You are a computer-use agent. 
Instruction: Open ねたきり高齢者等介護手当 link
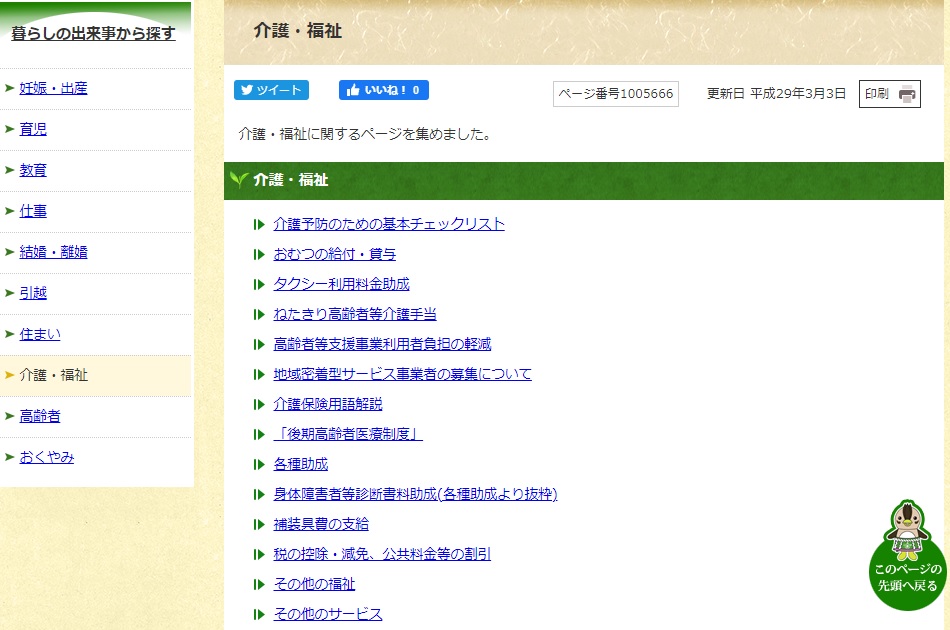(x=355, y=314)
